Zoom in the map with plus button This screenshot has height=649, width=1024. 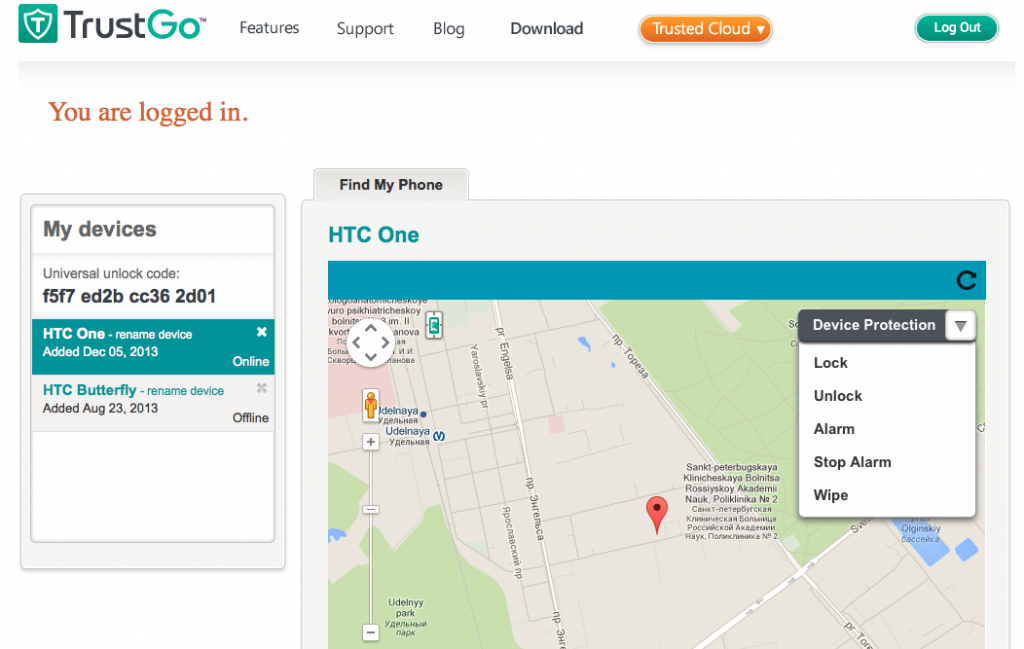[x=370, y=442]
